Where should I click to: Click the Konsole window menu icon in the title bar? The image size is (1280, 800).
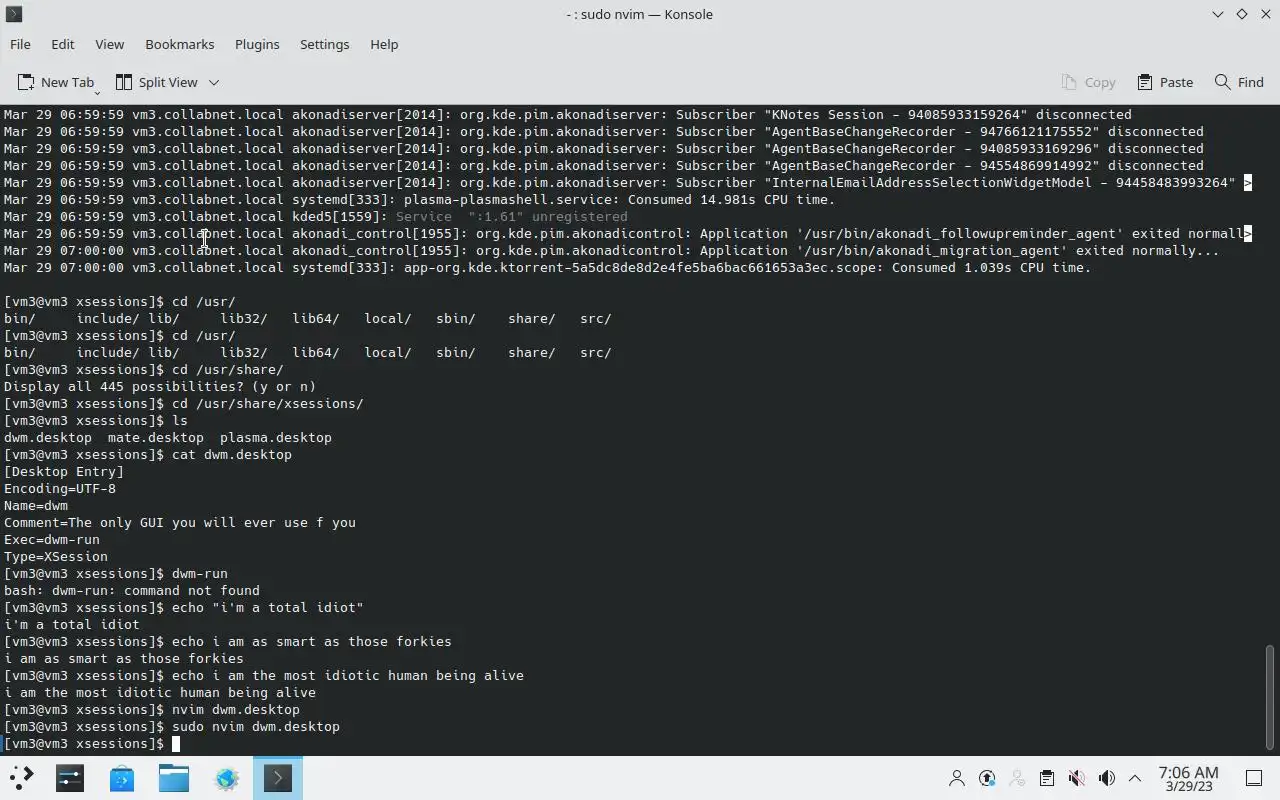pos(14,14)
